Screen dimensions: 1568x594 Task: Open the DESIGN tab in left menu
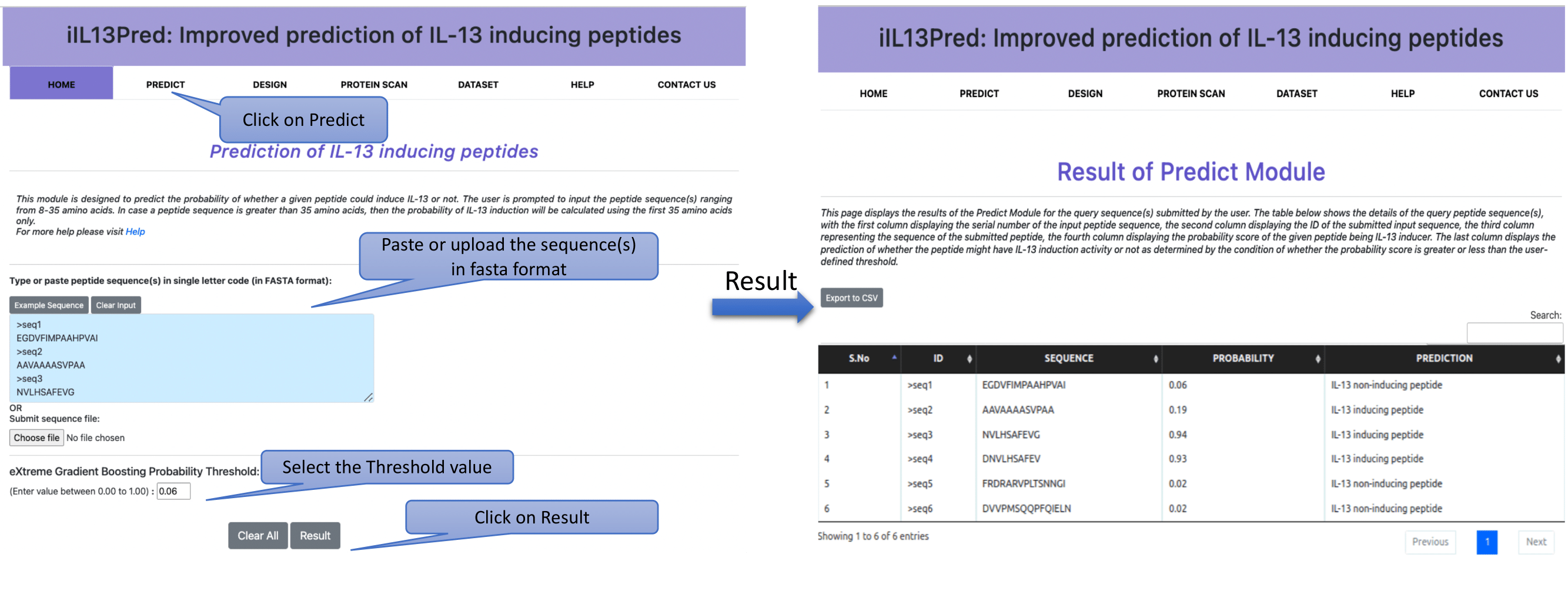pos(270,85)
